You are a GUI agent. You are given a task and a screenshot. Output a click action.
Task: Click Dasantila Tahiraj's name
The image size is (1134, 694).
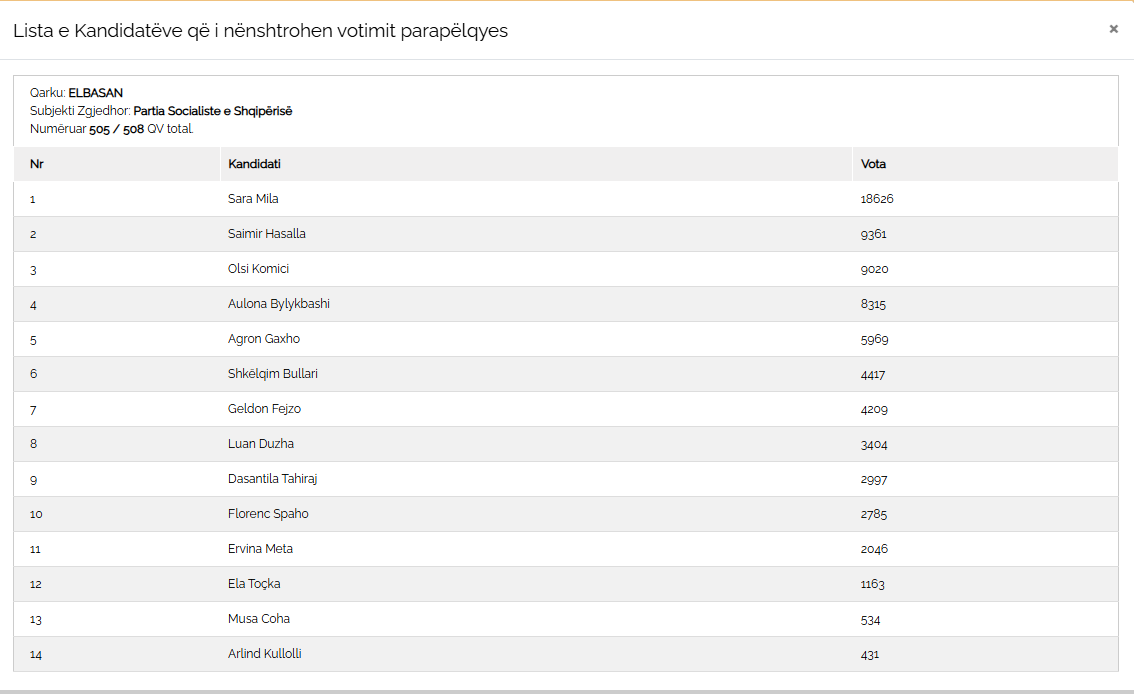[x=273, y=479]
